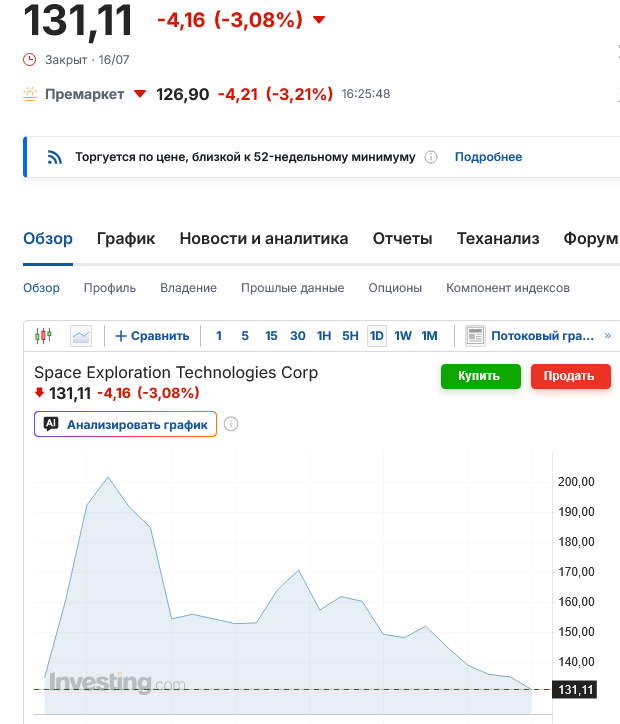Click the RSS feed icon in notice banner
620x724 pixels.
pos(54,157)
